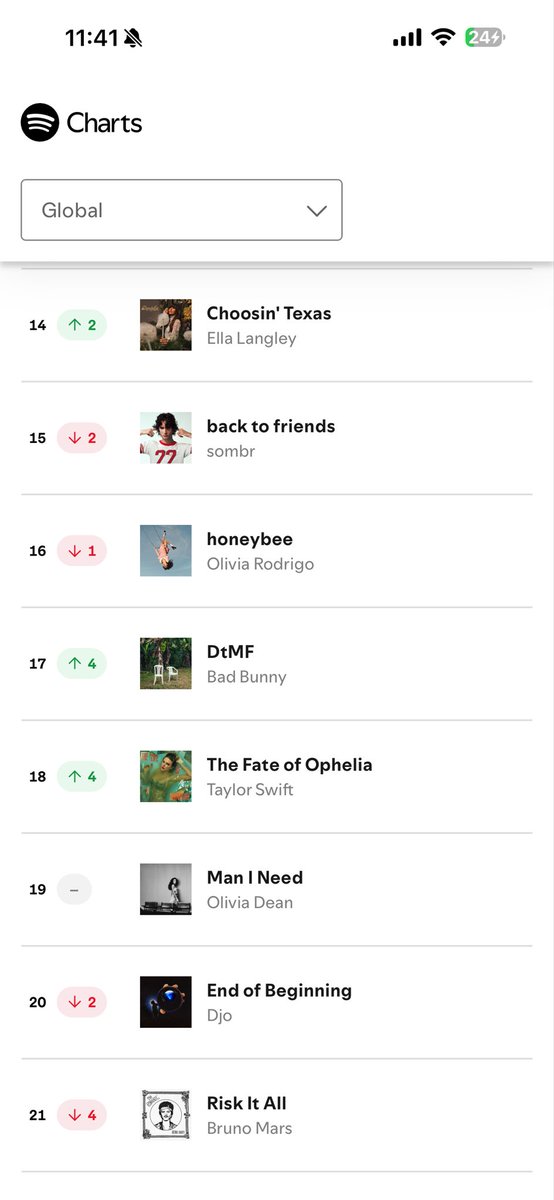This screenshot has width=554, height=1200.
Task: Go to artist Olivia Rodrigo
Action: point(260,564)
